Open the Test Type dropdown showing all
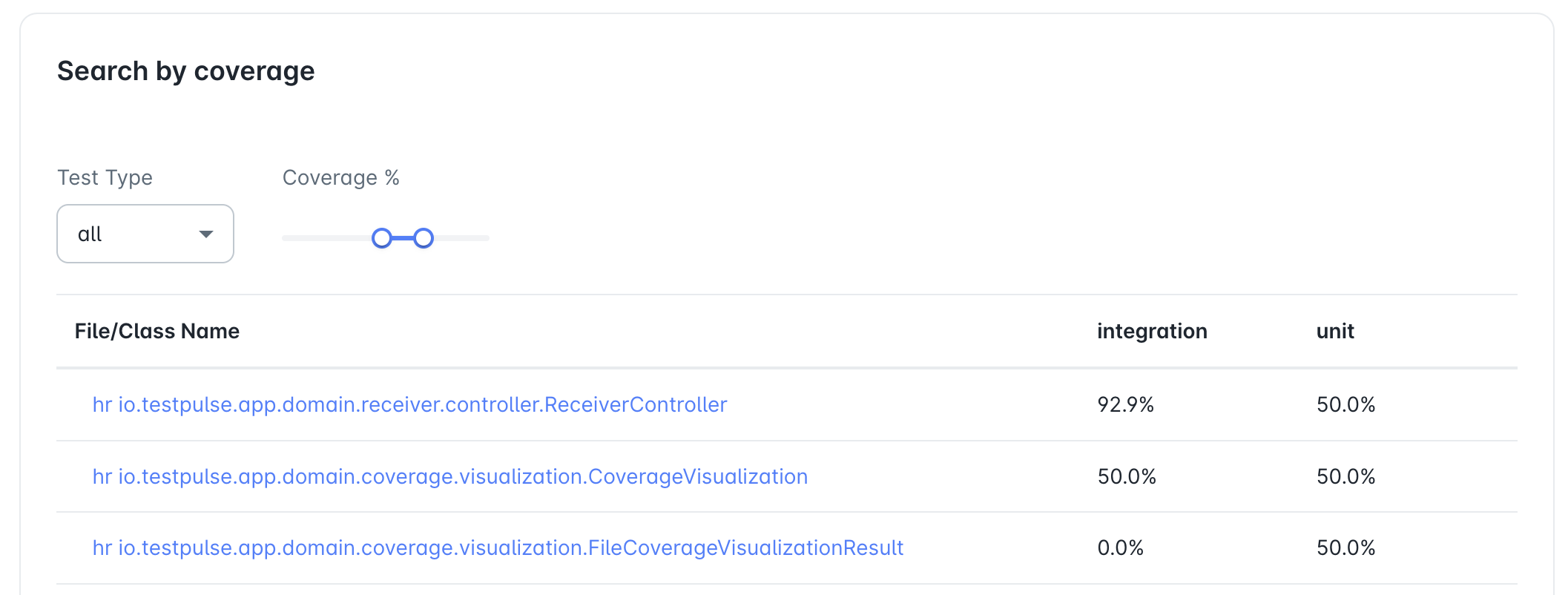The width and height of the screenshot is (1568, 595). (145, 234)
